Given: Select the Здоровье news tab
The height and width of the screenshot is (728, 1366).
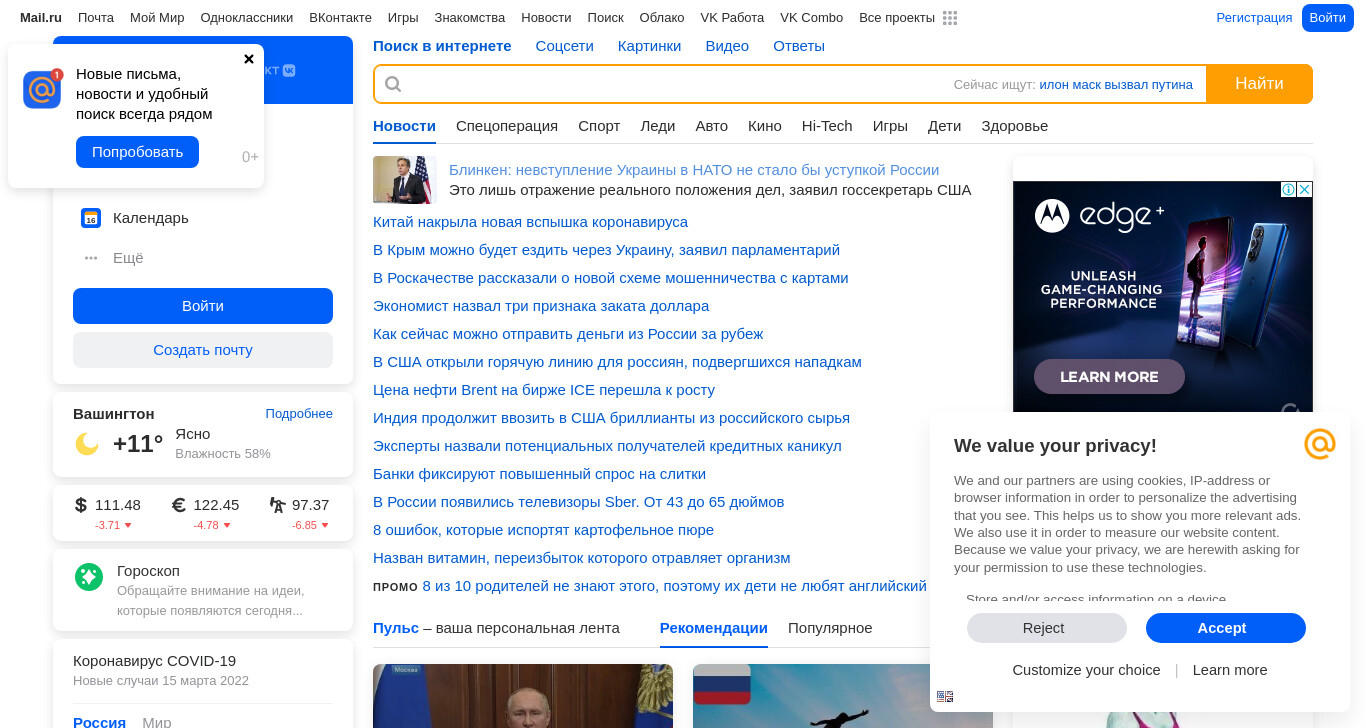Looking at the screenshot, I should click(x=1015, y=126).
